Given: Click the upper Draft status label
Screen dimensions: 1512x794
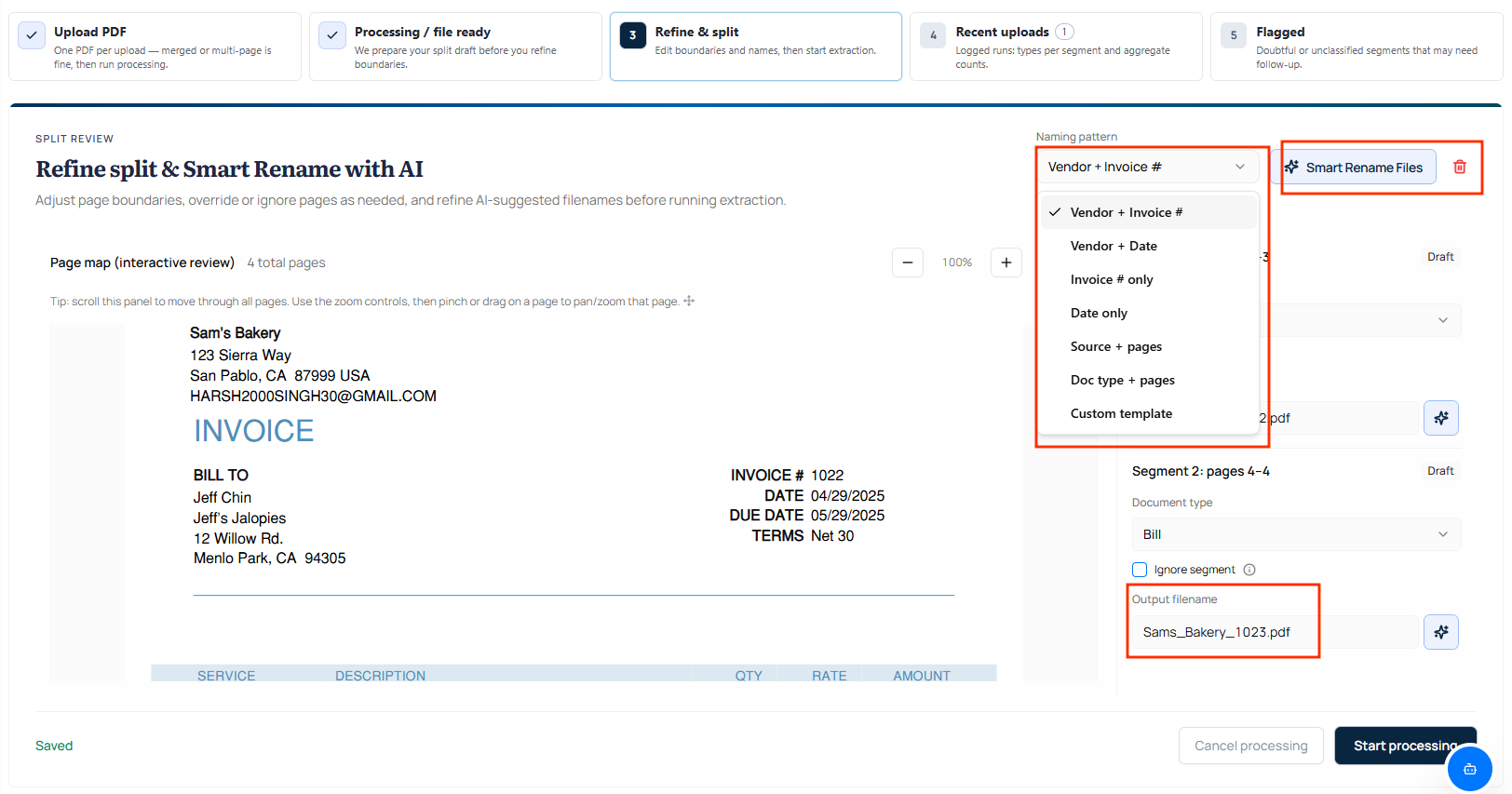Looking at the screenshot, I should click(x=1440, y=257).
